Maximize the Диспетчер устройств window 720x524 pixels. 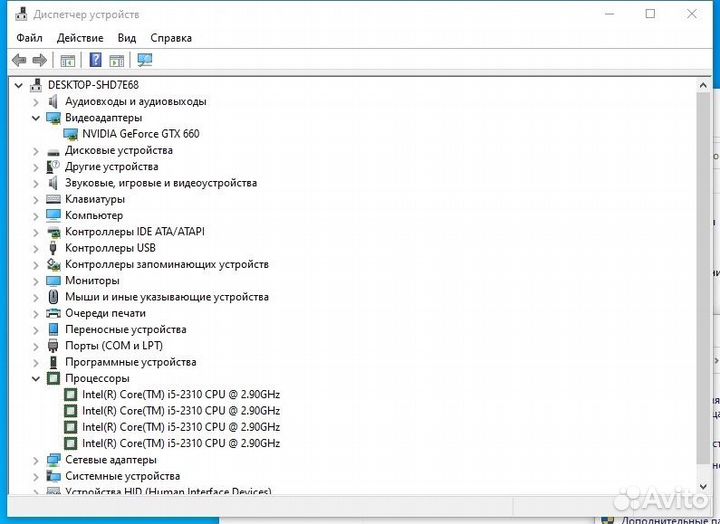click(650, 14)
